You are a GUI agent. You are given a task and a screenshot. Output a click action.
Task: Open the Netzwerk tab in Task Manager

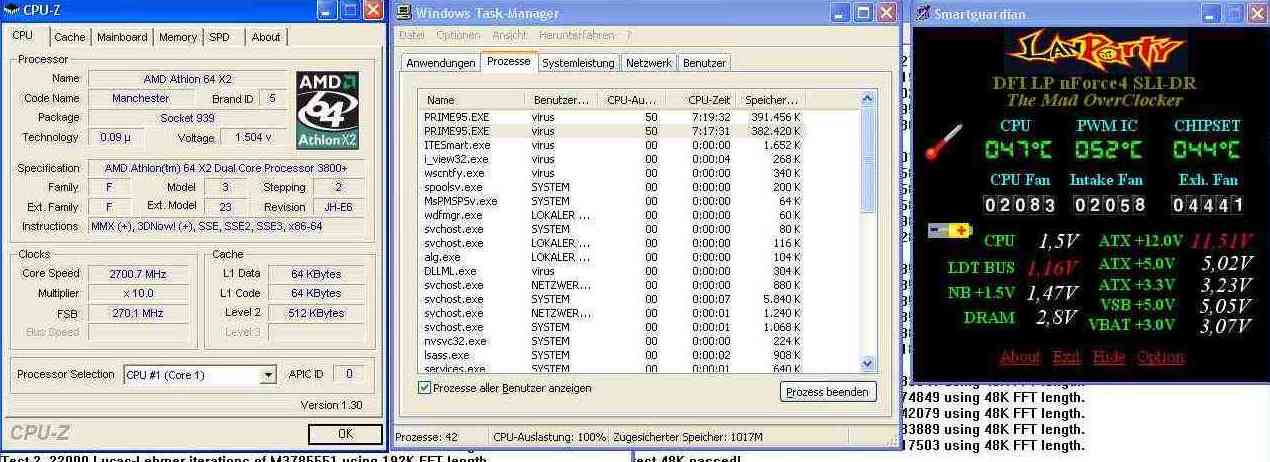click(x=648, y=63)
